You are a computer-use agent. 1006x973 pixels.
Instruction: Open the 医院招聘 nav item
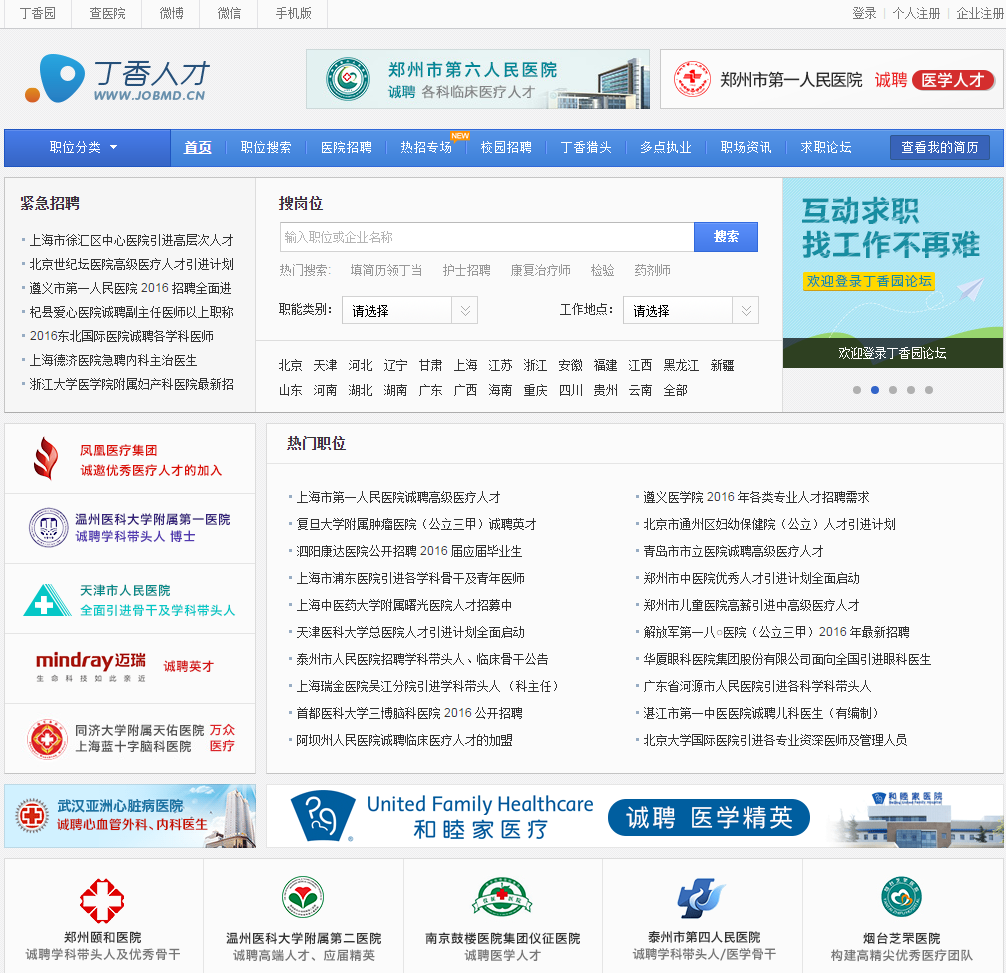point(346,148)
